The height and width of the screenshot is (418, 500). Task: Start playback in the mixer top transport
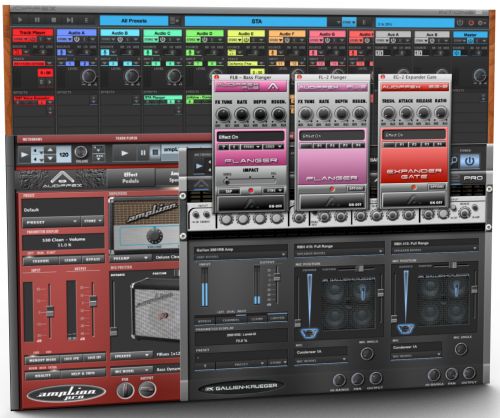click(x=20, y=20)
